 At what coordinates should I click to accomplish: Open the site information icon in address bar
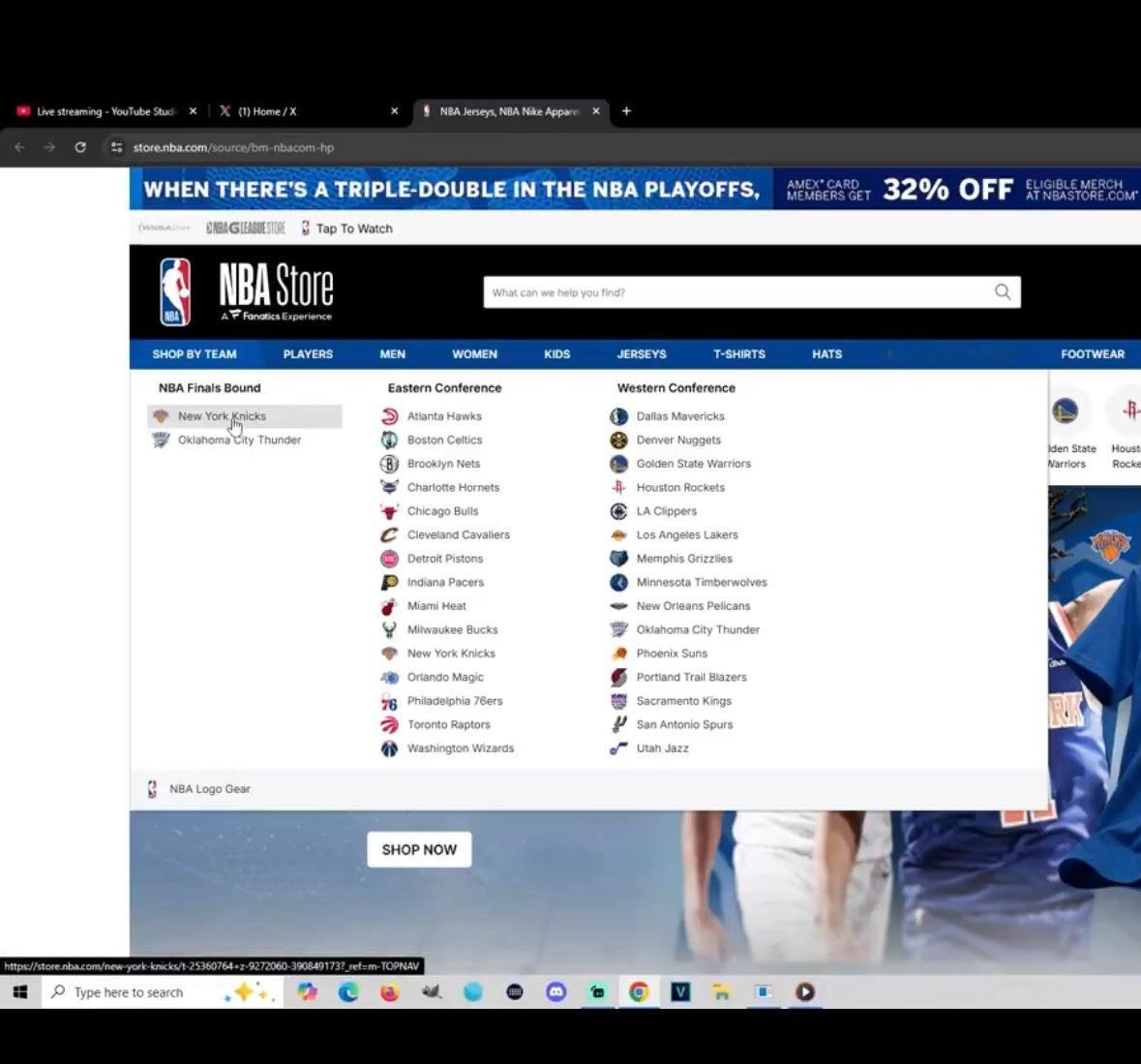click(116, 147)
